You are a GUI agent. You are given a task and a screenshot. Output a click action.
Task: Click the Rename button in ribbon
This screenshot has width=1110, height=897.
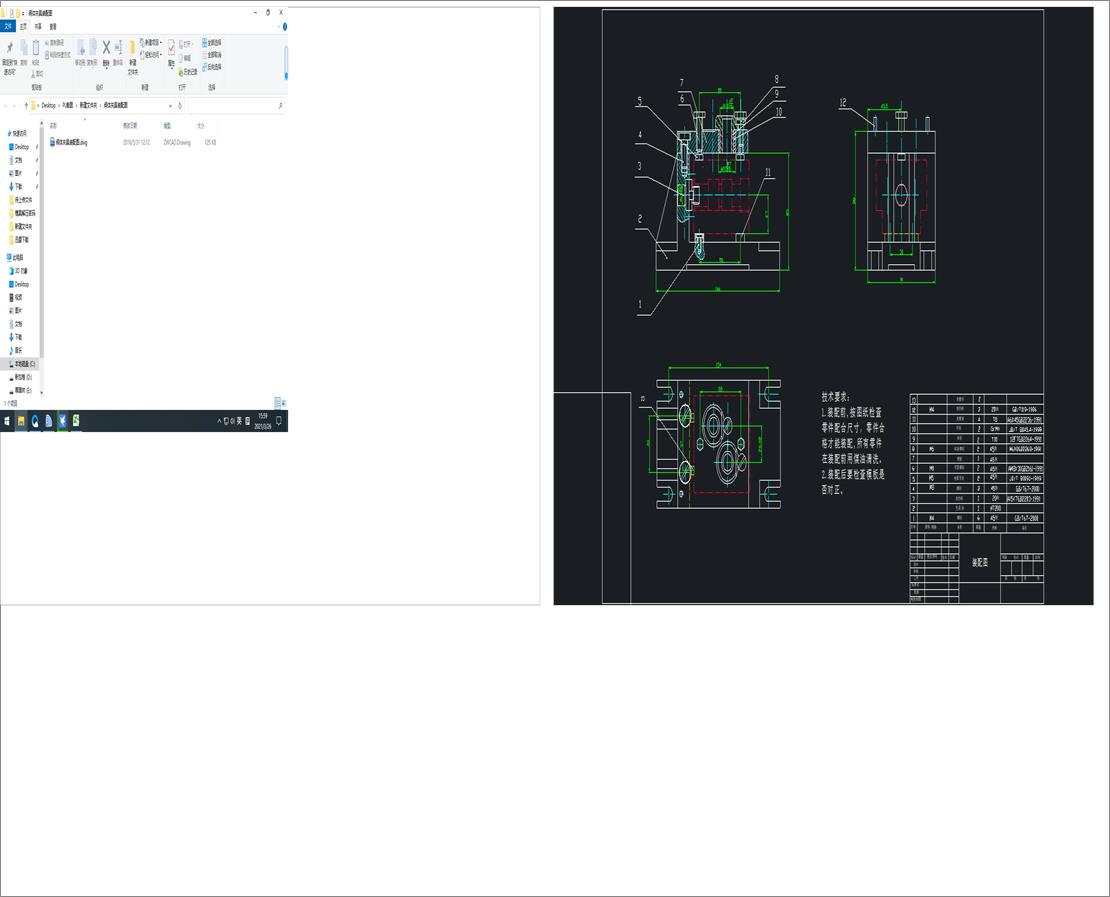pos(118,52)
